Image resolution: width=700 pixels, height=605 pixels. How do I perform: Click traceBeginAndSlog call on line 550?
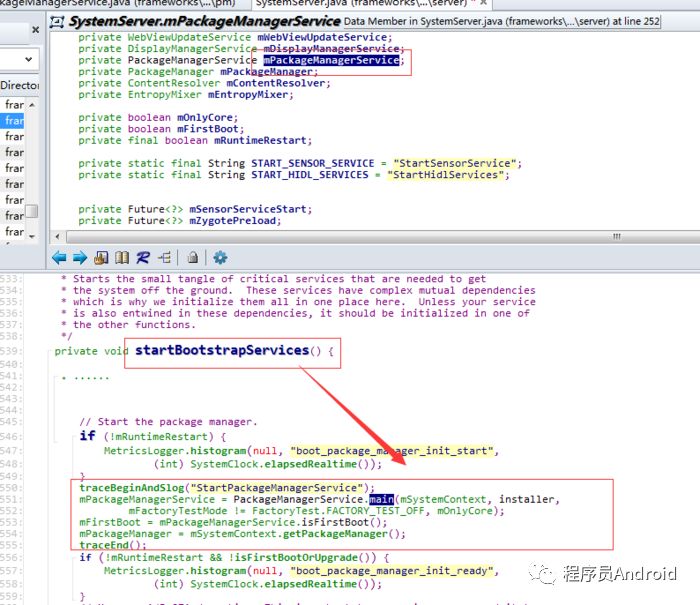tap(132, 488)
